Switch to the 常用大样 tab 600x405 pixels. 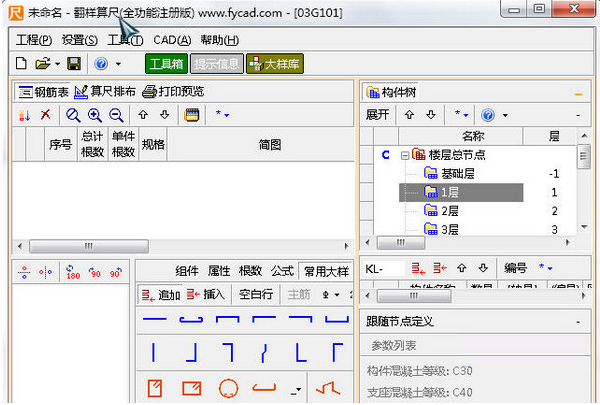[x=326, y=271]
